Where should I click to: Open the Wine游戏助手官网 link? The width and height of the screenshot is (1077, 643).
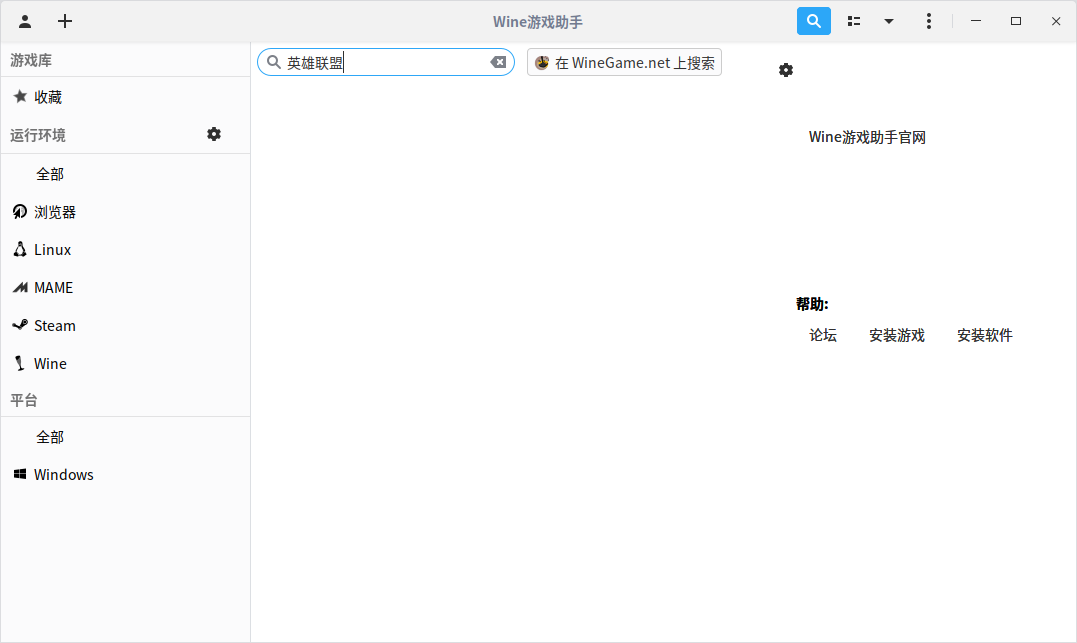pyautogui.click(x=867, y=137)
